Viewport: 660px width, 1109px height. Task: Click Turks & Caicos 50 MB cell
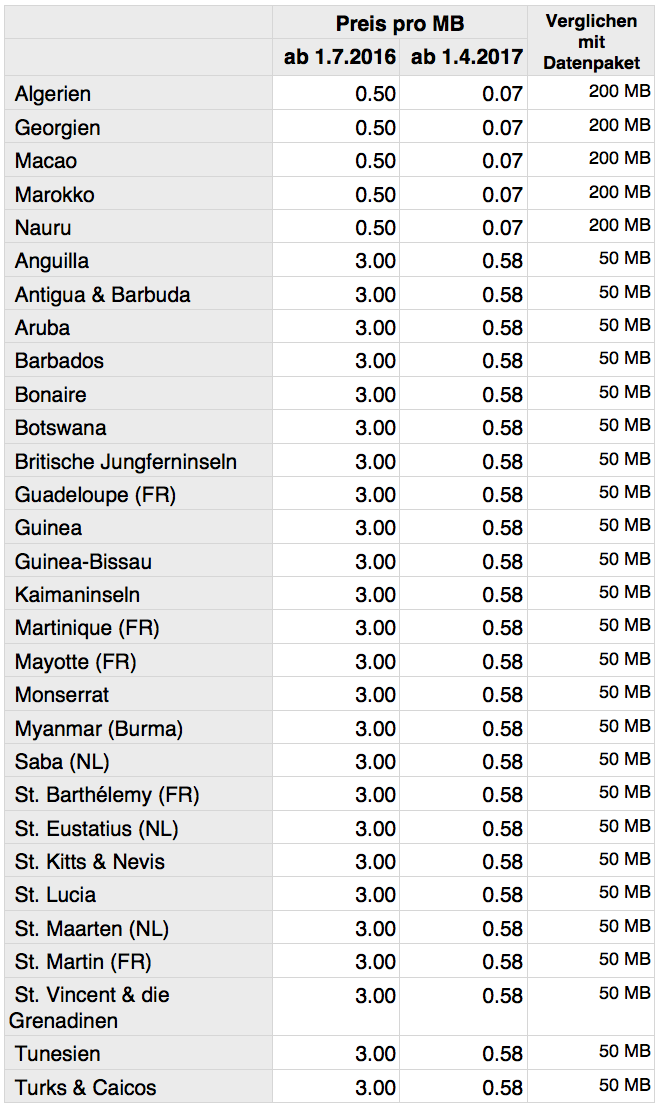point(624,1086)
